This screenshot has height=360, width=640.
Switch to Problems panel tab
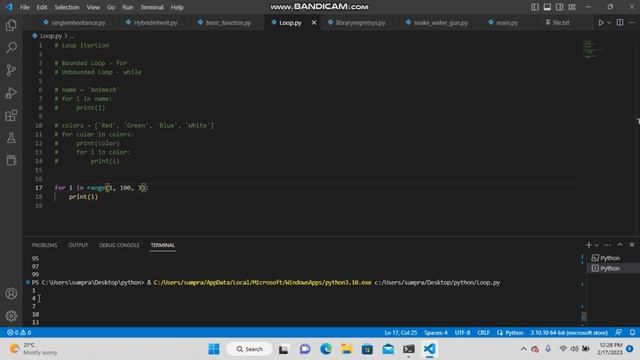coord(44,245)
